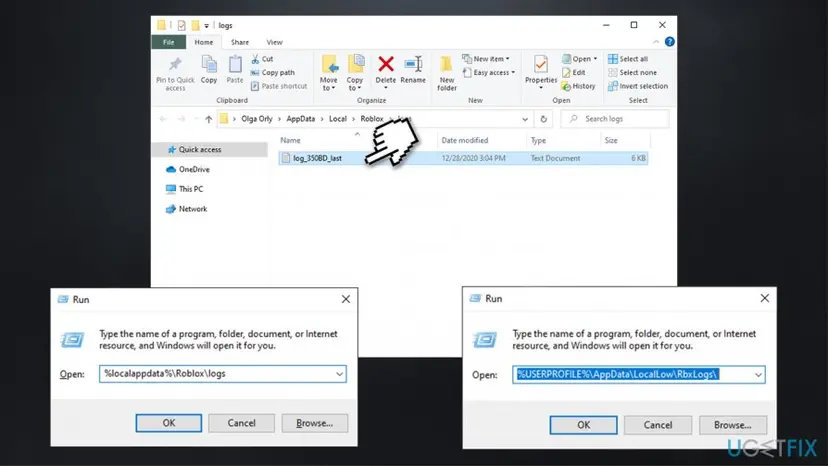Click Open field in left Run dialog

click(x=222, y=373)
